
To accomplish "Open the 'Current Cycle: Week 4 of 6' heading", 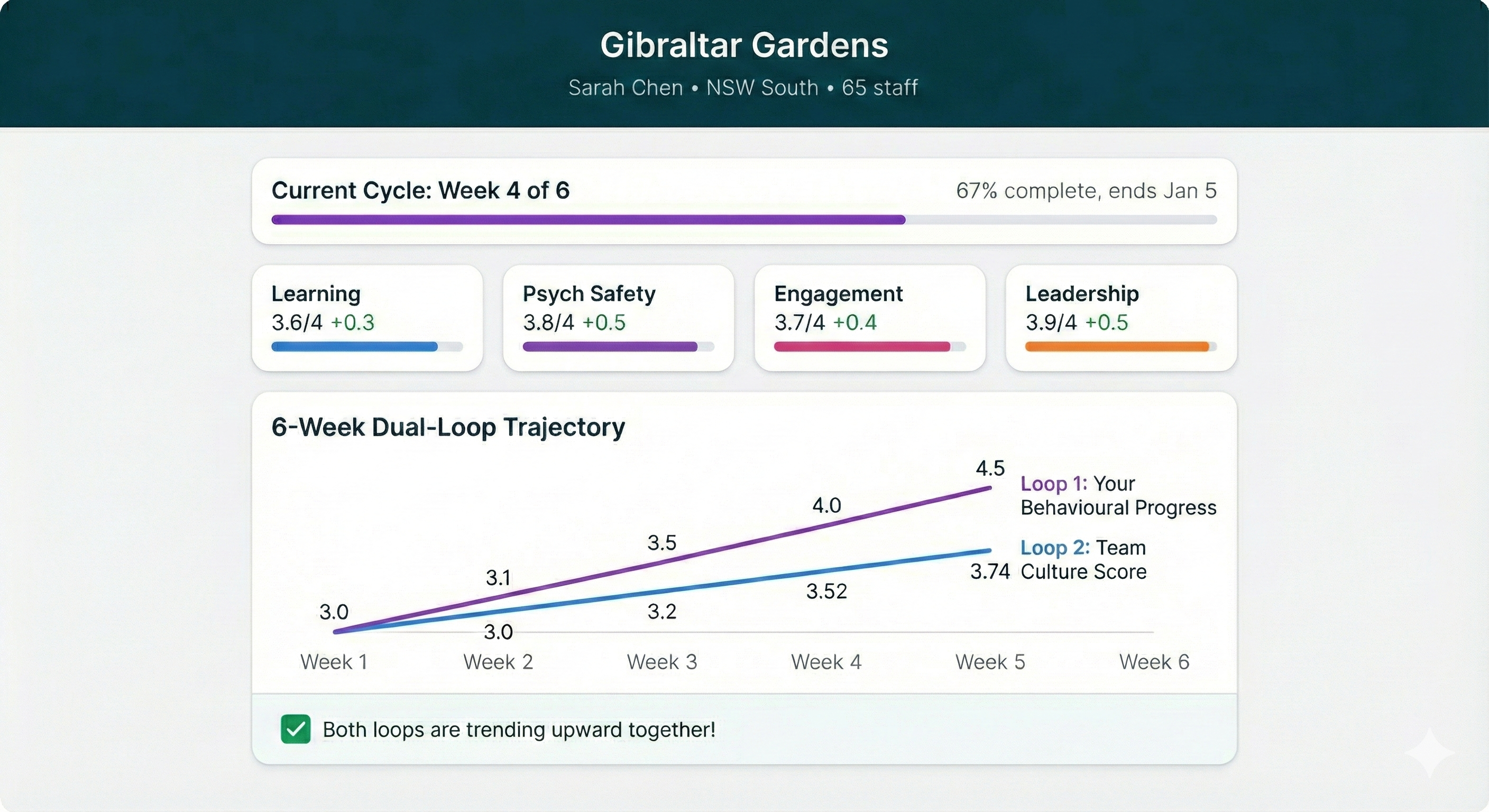I will 421,190.
